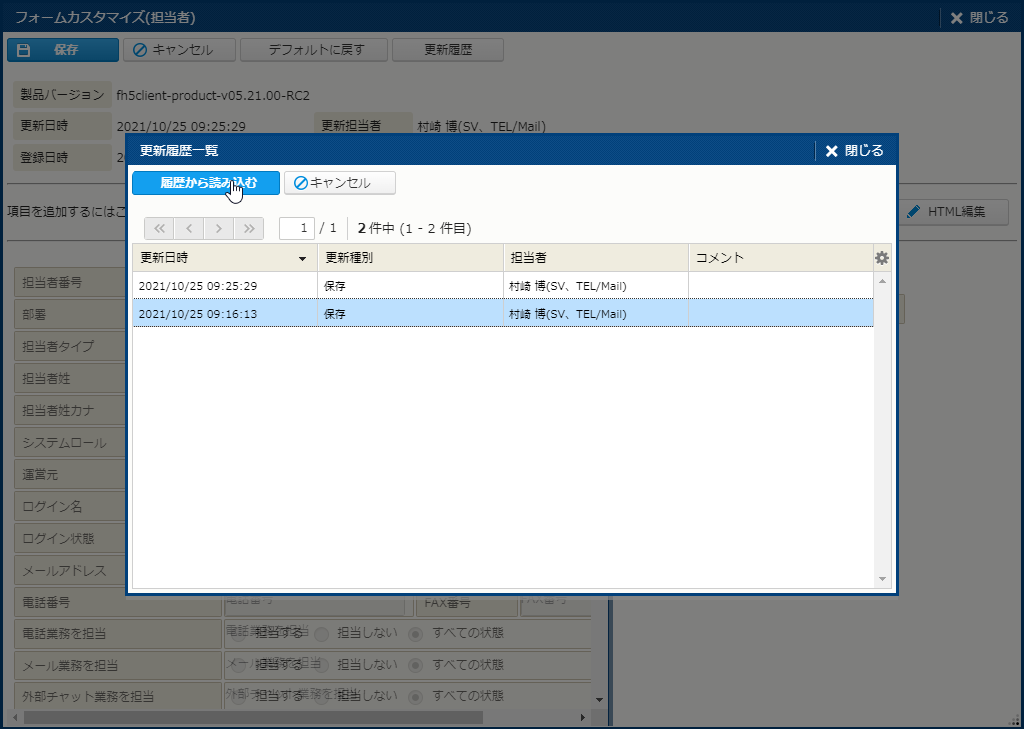Screen dimensions: 1024x729
Task: Open the 更新日時 column sort dropdown arrow
Action: (x=303, y=259)
